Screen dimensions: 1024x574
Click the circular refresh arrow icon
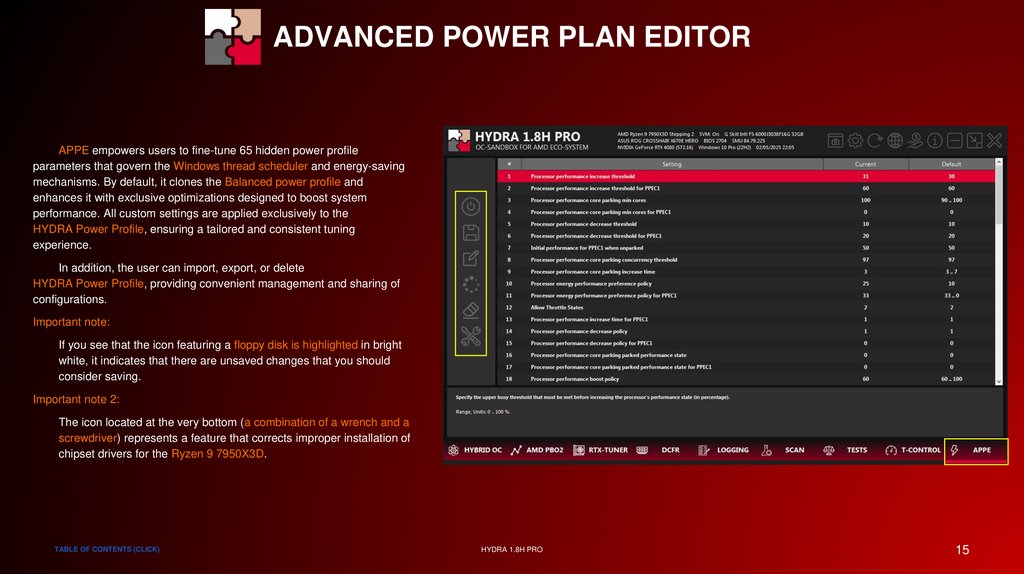click(x=875, y=140)
